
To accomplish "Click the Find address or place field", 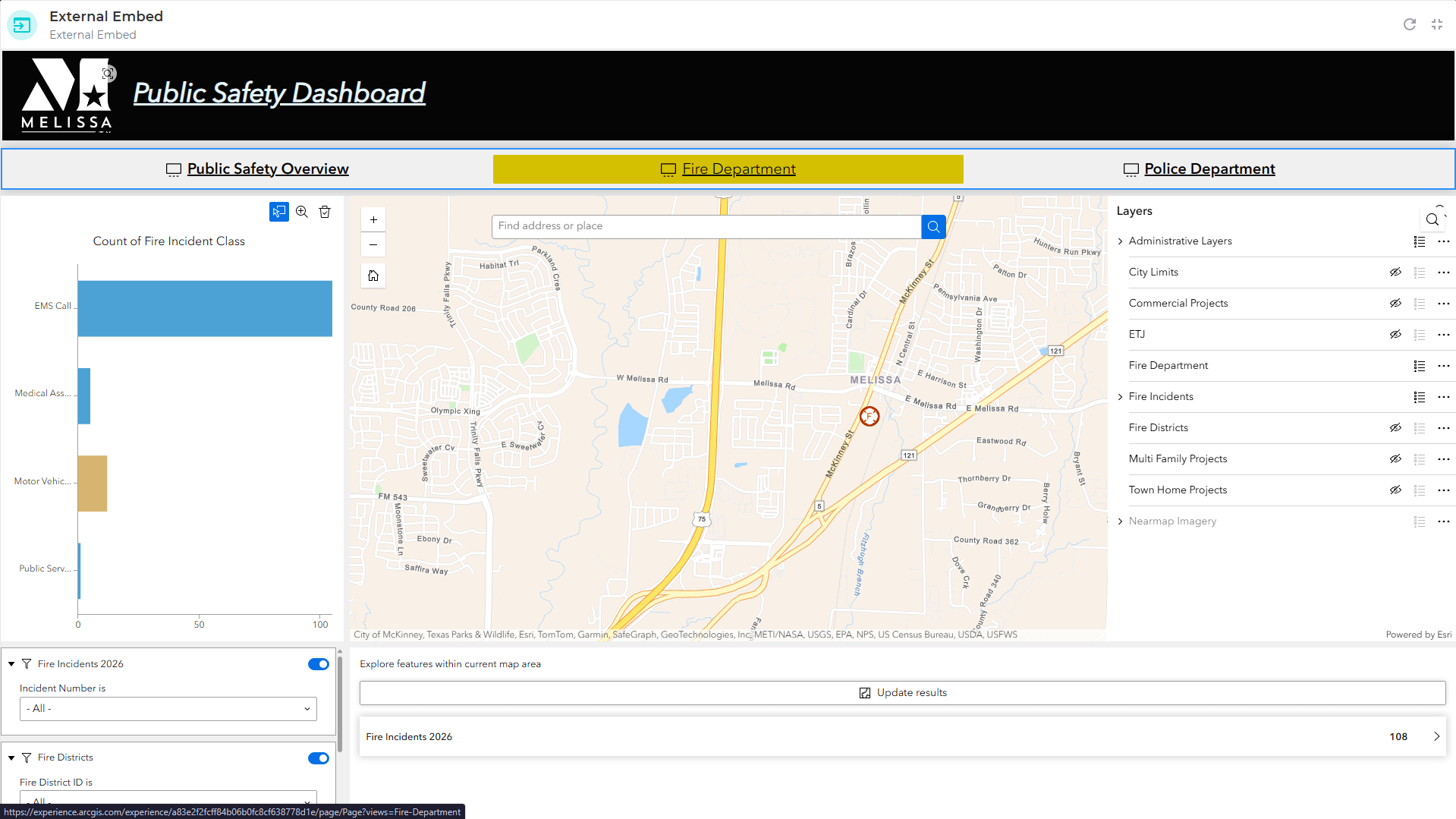I will (706, 226).
